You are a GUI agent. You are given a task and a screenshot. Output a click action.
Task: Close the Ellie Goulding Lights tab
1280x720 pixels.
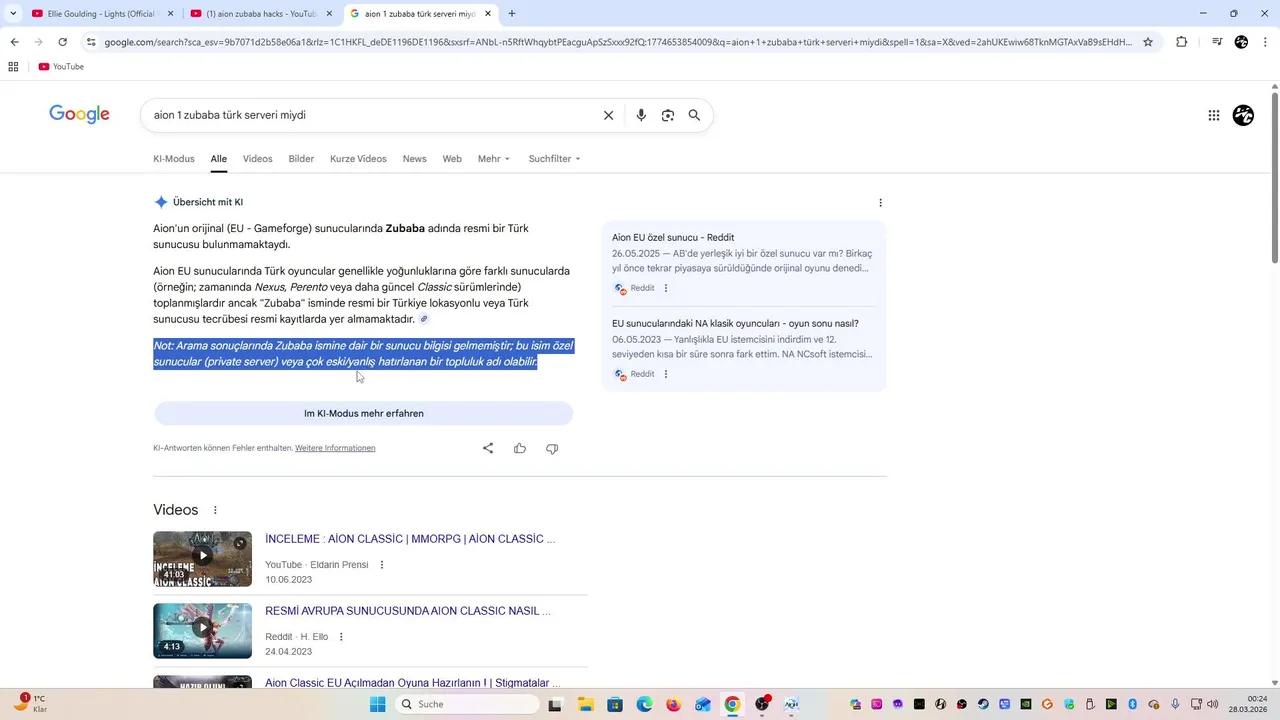pos(170,14)
